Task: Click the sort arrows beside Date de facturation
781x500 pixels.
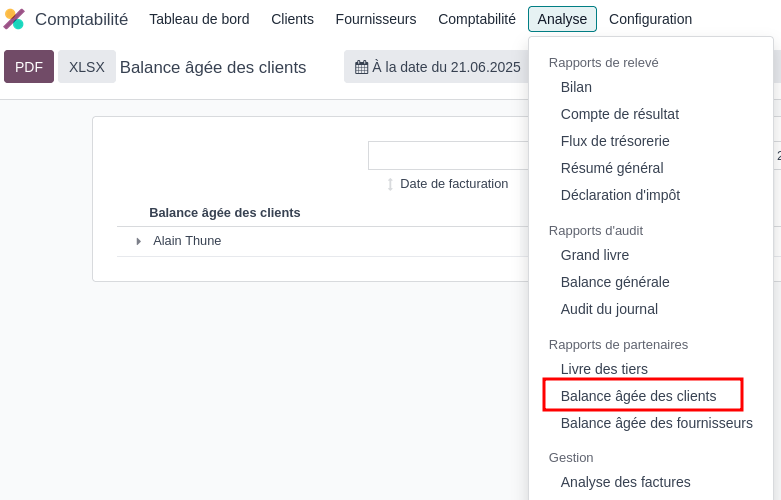Action: click(x=390, y=184)
